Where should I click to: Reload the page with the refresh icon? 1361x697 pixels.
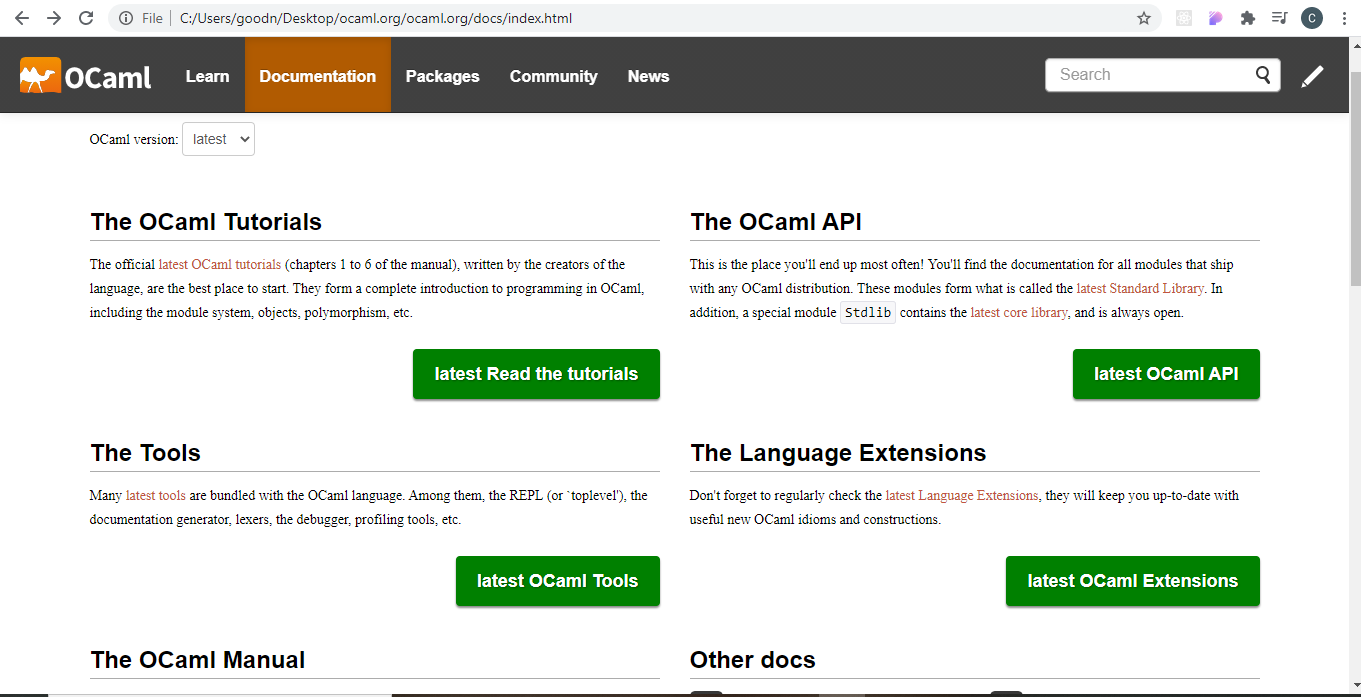[86, 18]
